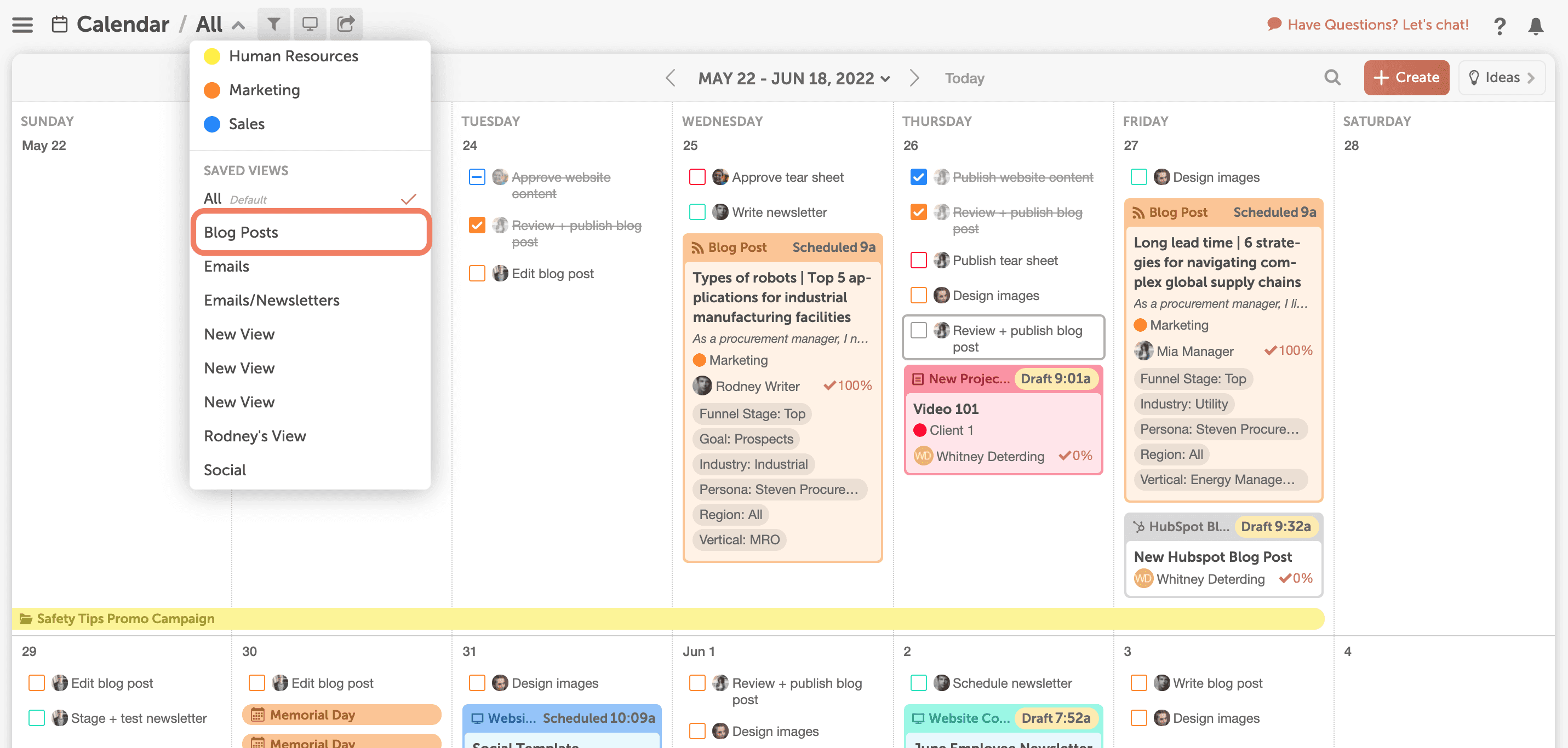Open the help question mark icon

coord(1499,26)
